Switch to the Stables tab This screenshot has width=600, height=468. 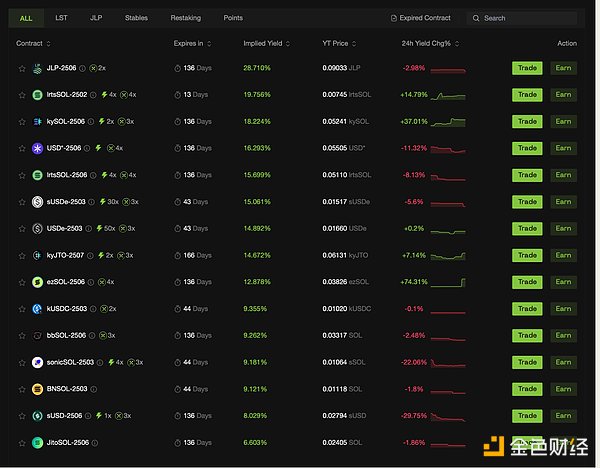coord(136,18)
